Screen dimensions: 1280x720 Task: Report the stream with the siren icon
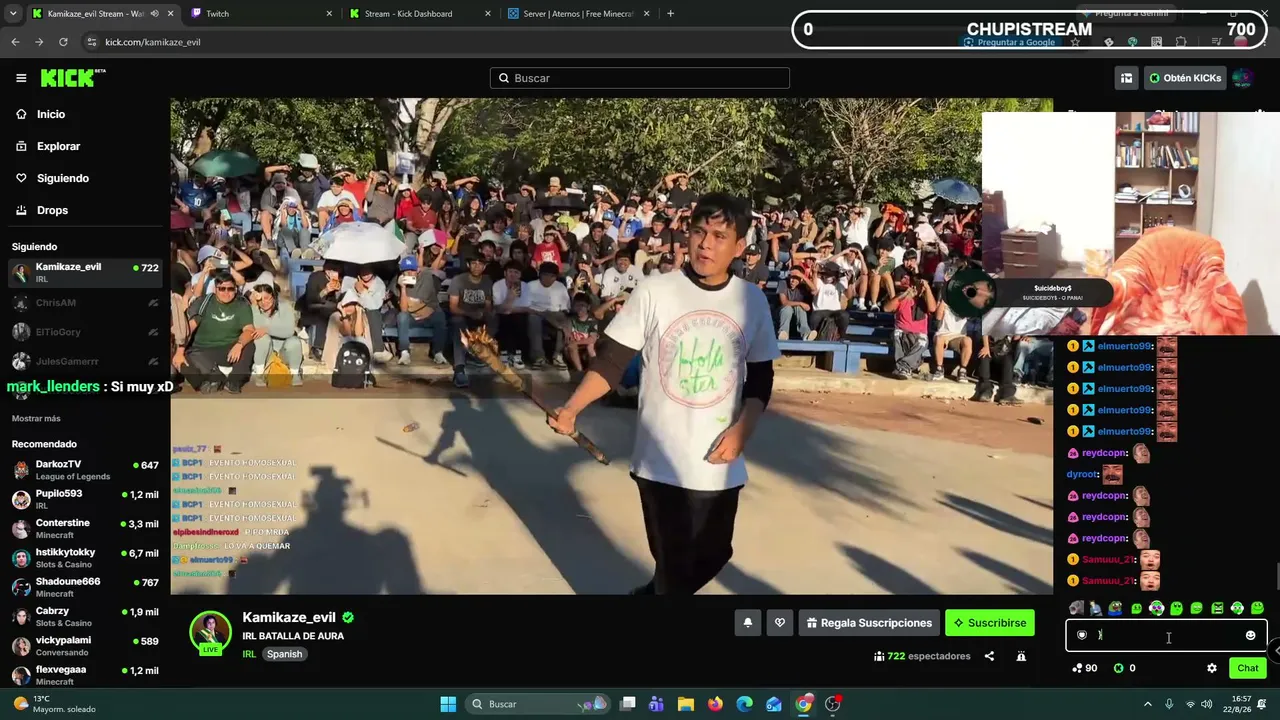click(1021, 656)
